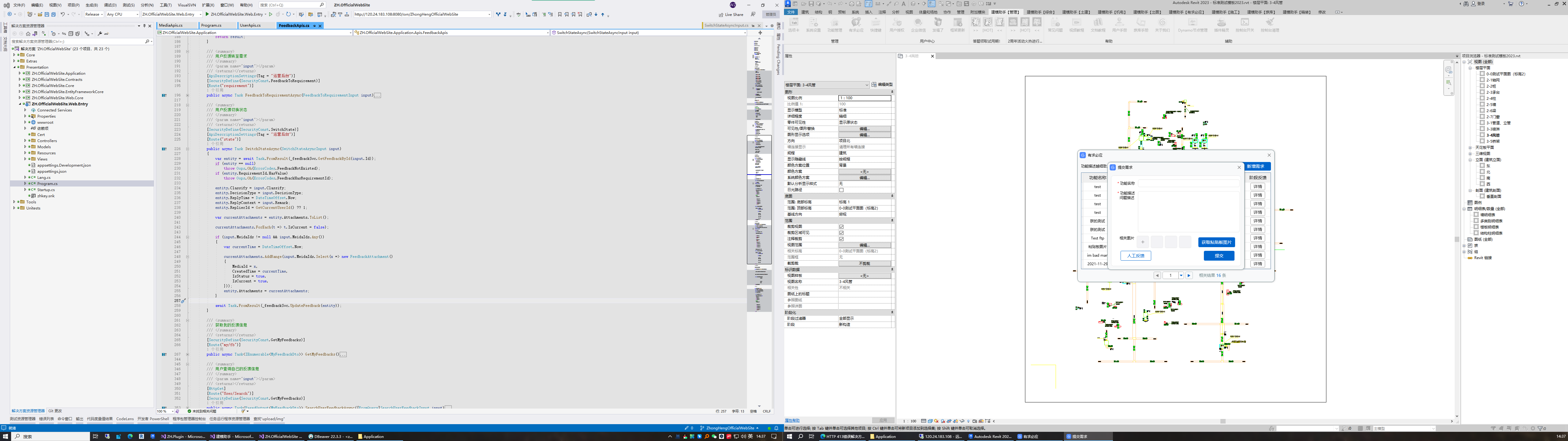Click the Home icon in Solution Explorer toolbar
This screenshot has height=441, width=1568.
(x=28, y=33)
